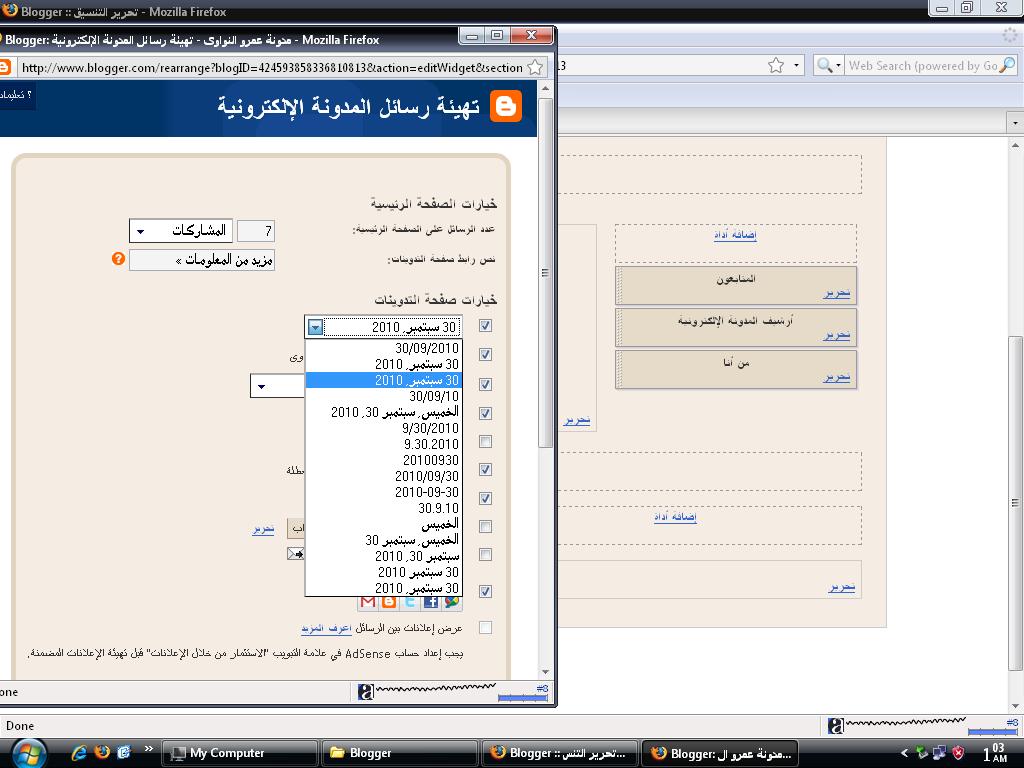Screen dimensions: 1024x768
Task: Click the Google Buzz share icon
Action: (451, 602)
